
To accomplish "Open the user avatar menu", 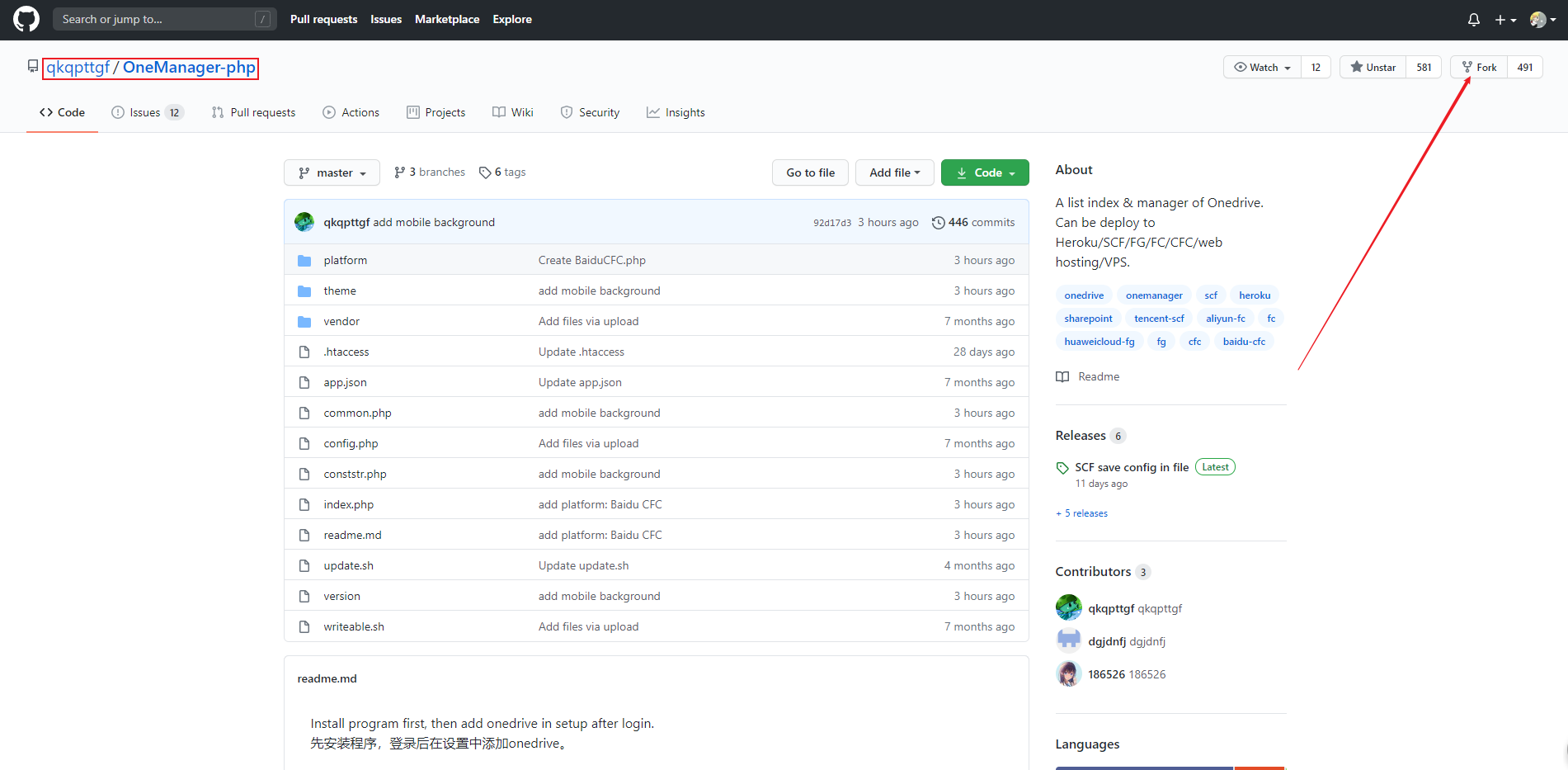I will tap(1542, 20).
